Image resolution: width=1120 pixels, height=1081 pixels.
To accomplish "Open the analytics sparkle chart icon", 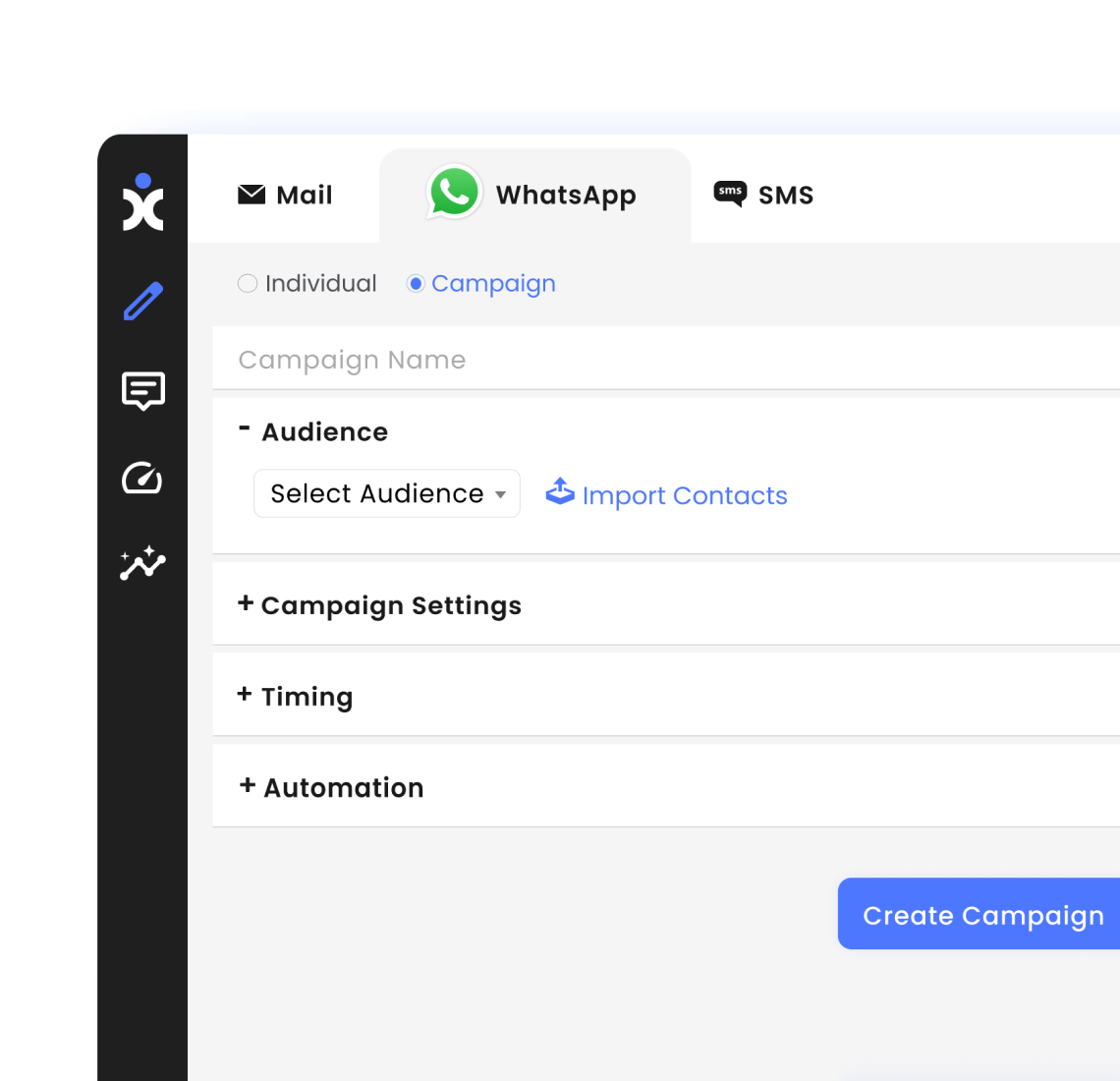I will [142, 563].
